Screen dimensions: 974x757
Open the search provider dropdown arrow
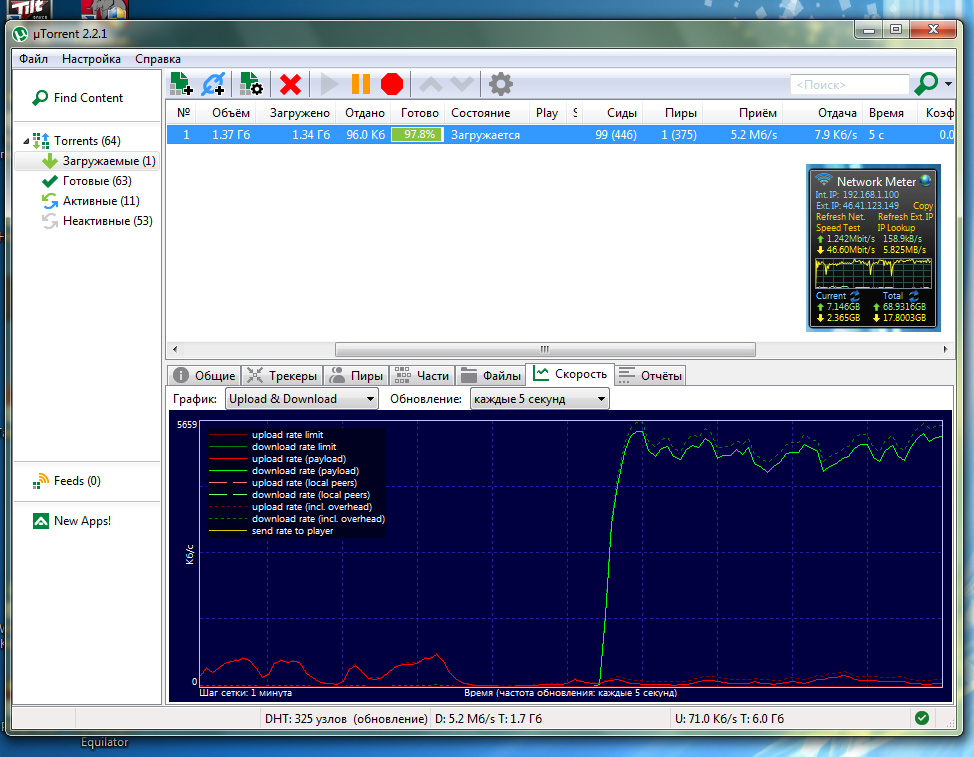click(948, 85)
